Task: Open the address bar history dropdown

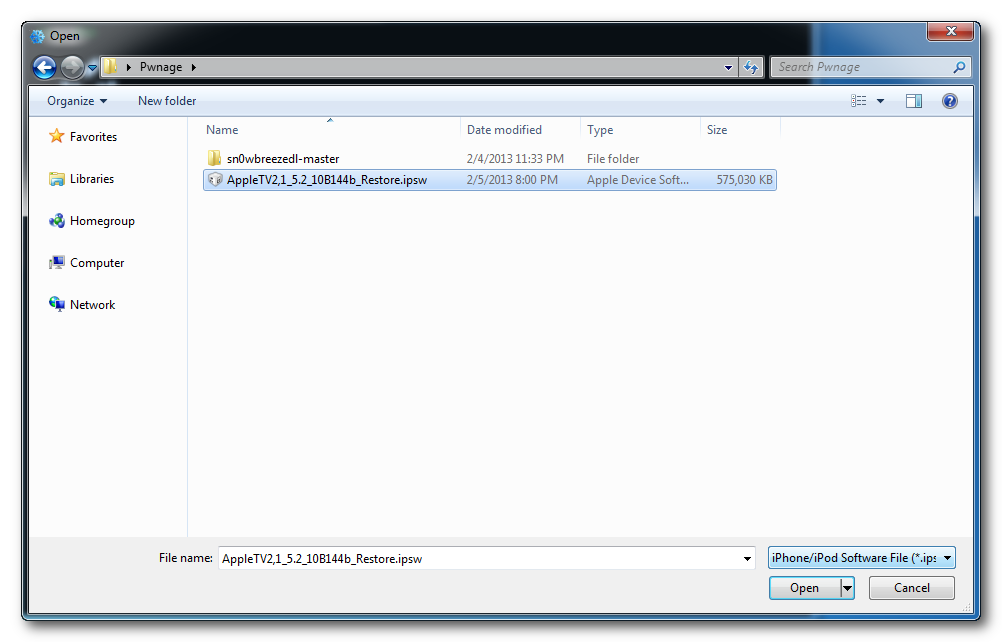Action: 728,67
